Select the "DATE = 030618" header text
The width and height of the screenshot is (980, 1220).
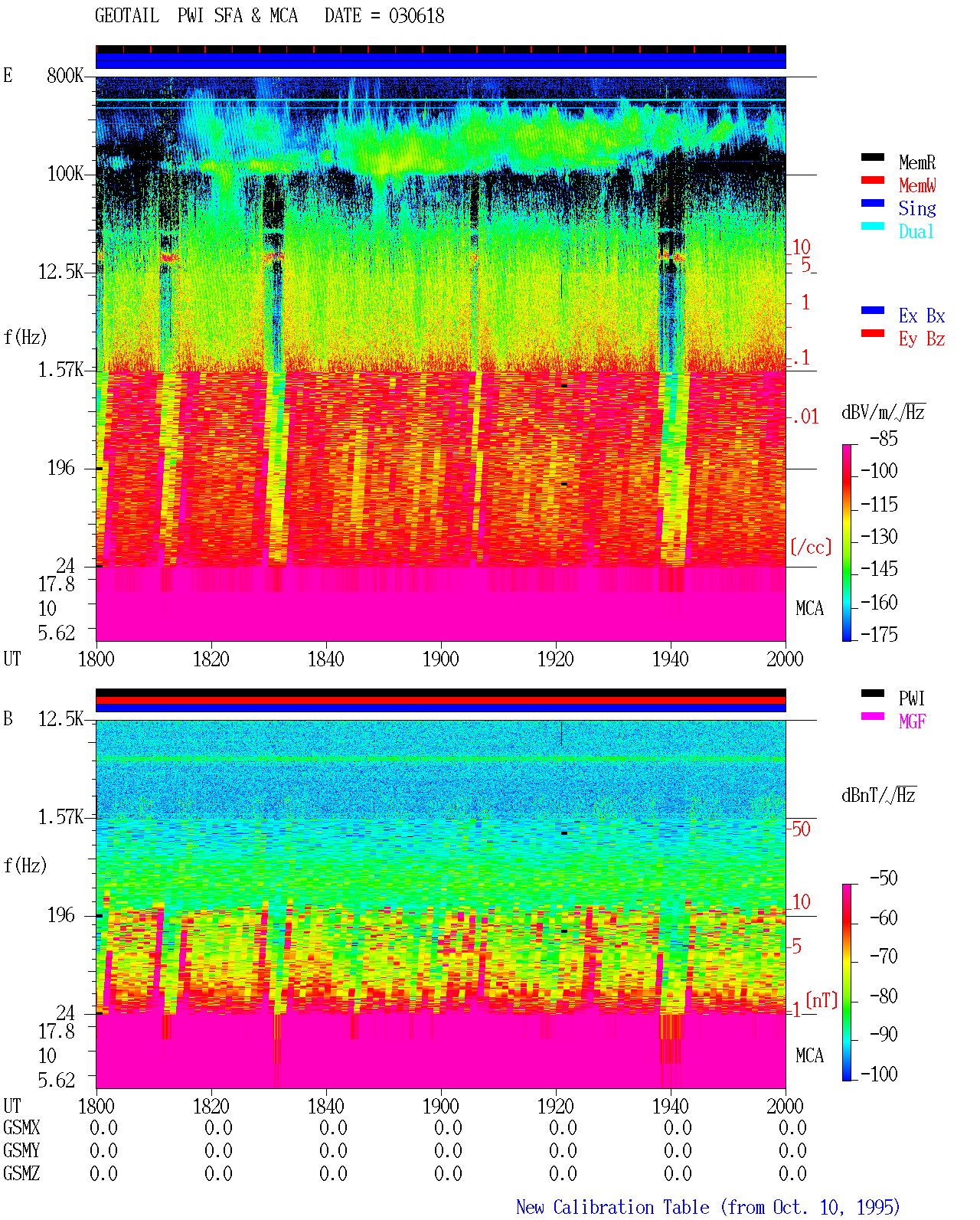pos(384,16)
